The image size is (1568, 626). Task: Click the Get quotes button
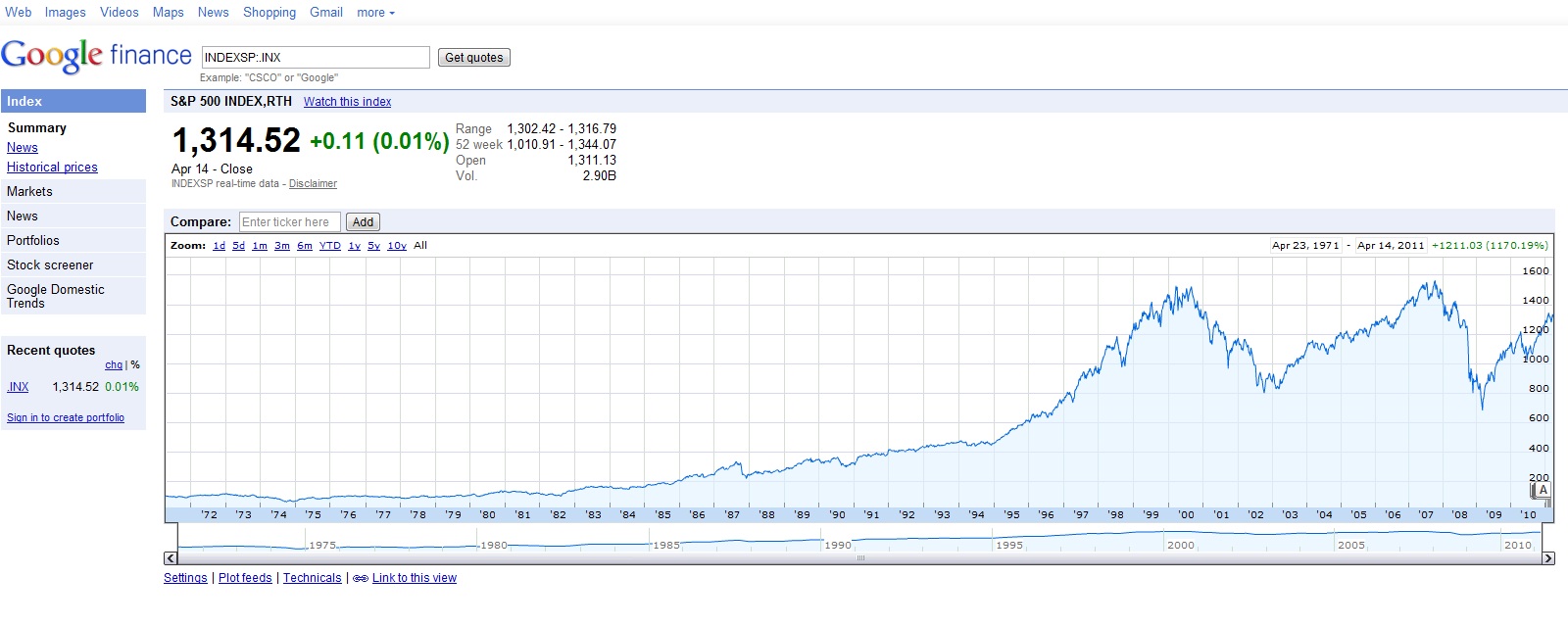point(474,58)
